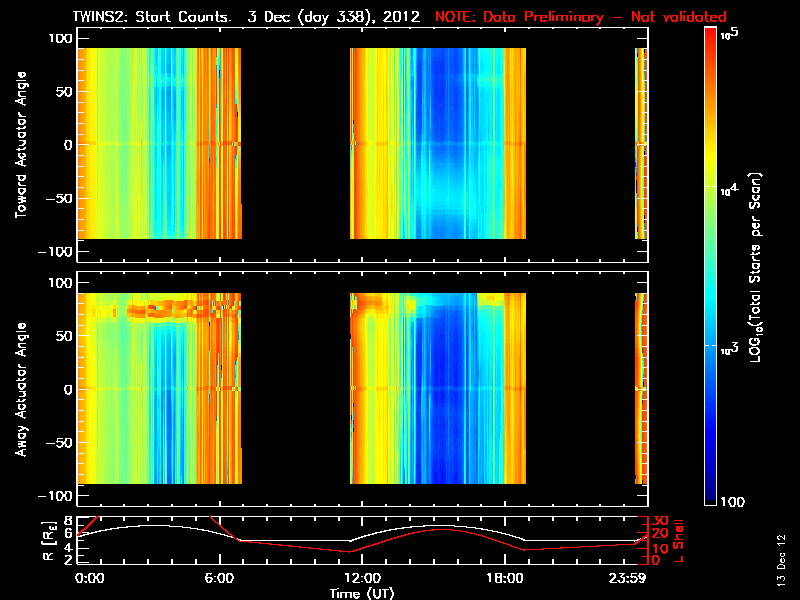The width and height of the screenshot is (800, 600).
Task: Click the 18:00 time axis label
Action: point(497,578)
